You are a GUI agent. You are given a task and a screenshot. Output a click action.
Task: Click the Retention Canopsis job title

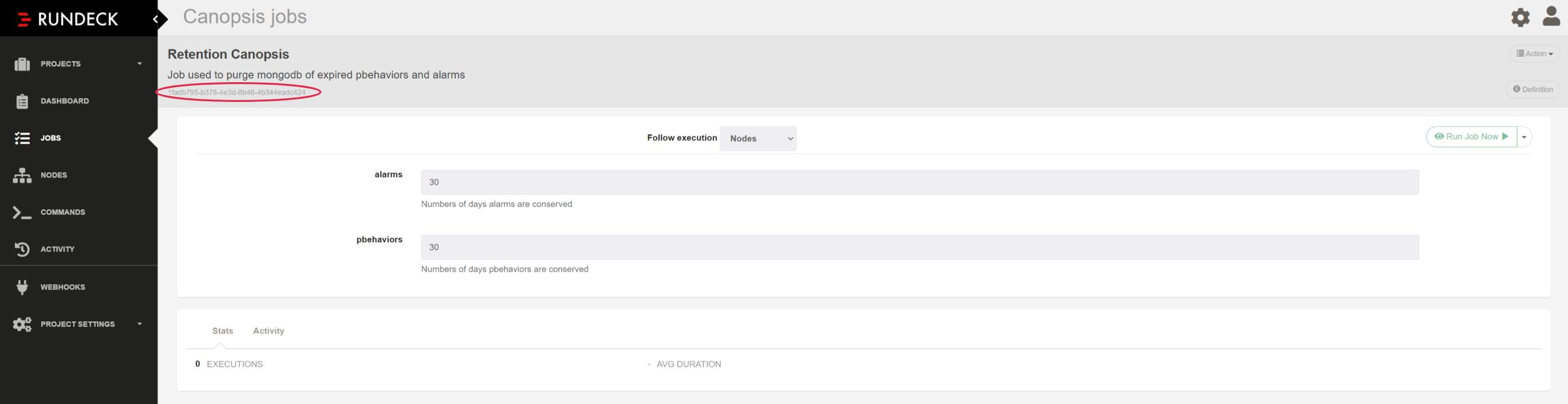(228, 54)
